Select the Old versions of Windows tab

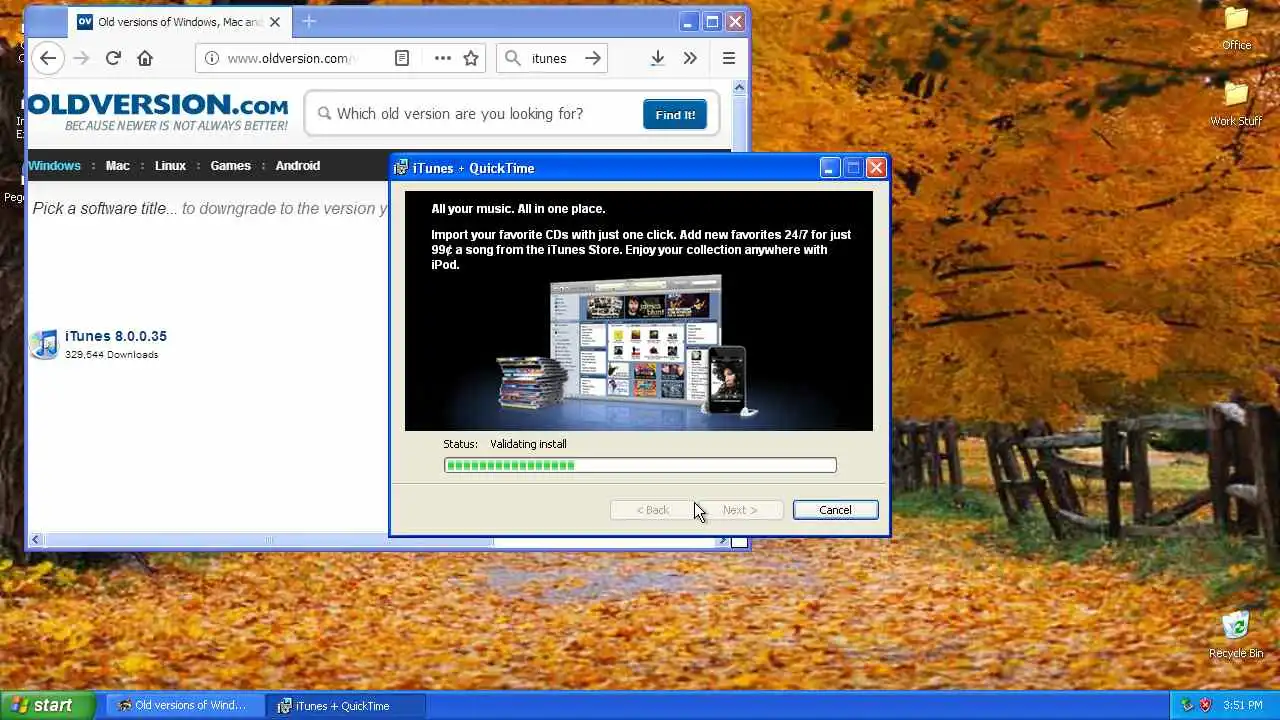pyautogui.click(x=180, y=22)
